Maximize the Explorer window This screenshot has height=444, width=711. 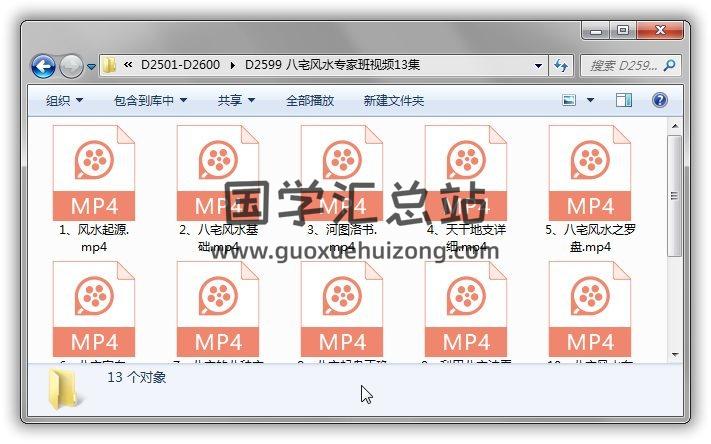(x=623, y=31)
